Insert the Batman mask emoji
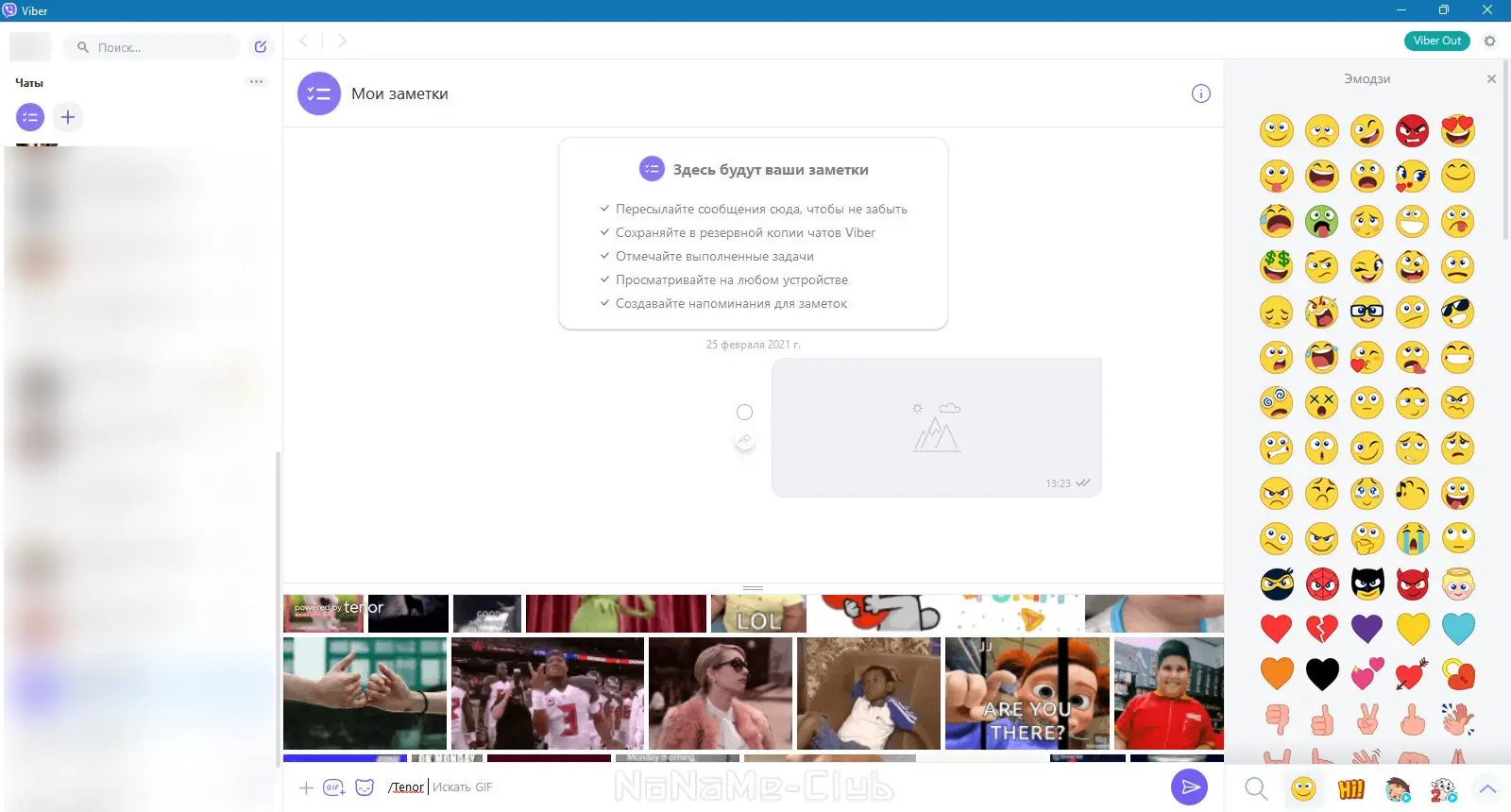The width and height of the screenshot is (1511, 812). click(1367, 584)
